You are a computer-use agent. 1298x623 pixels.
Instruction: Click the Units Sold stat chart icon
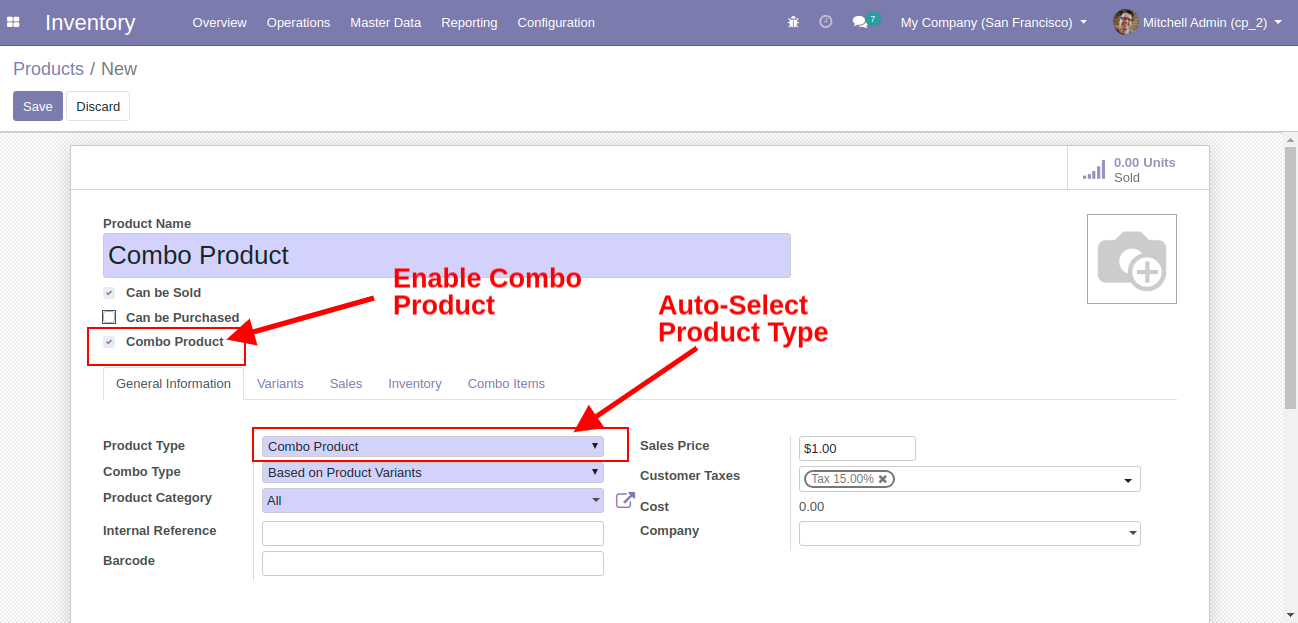(1094, 170)
